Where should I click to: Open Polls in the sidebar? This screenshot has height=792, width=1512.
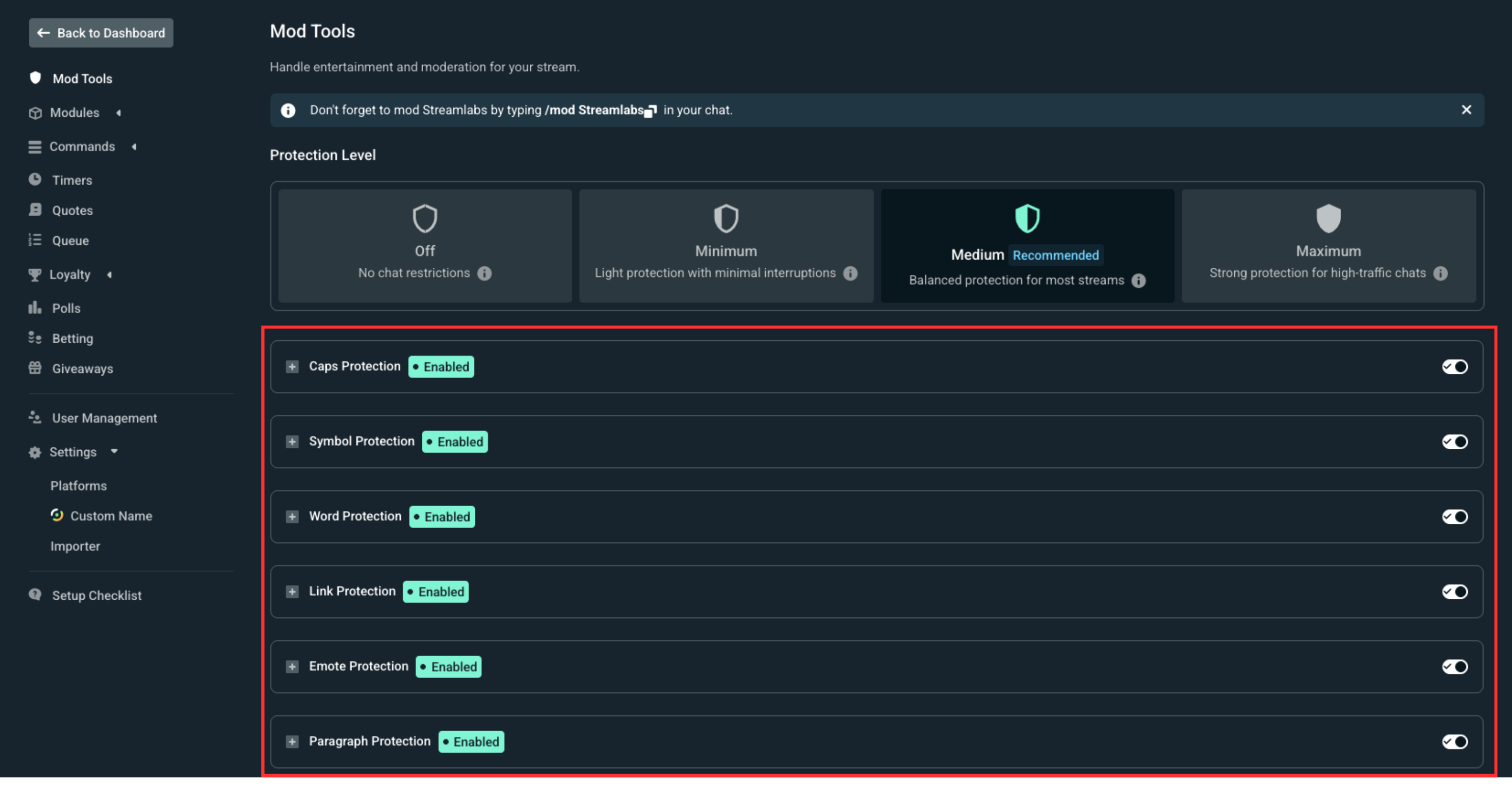coord(66,308)
